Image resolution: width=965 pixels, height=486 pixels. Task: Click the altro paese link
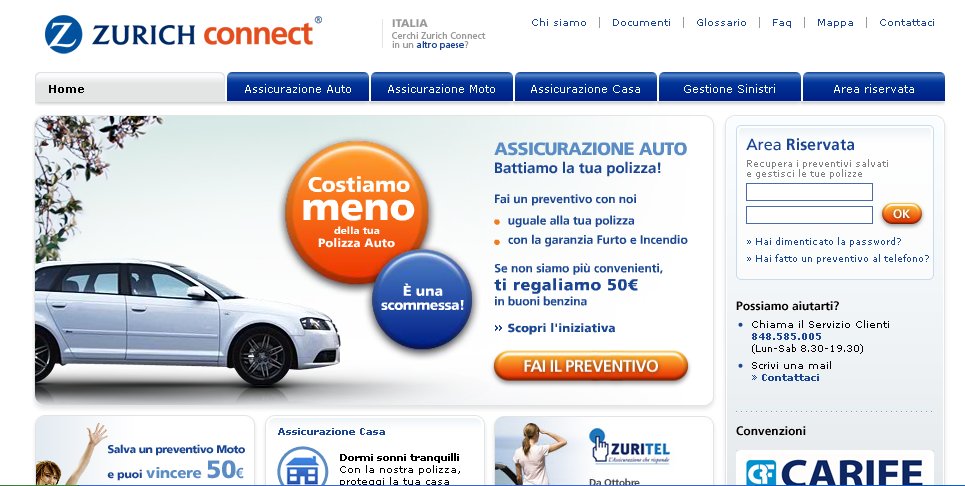pos(441,45)
